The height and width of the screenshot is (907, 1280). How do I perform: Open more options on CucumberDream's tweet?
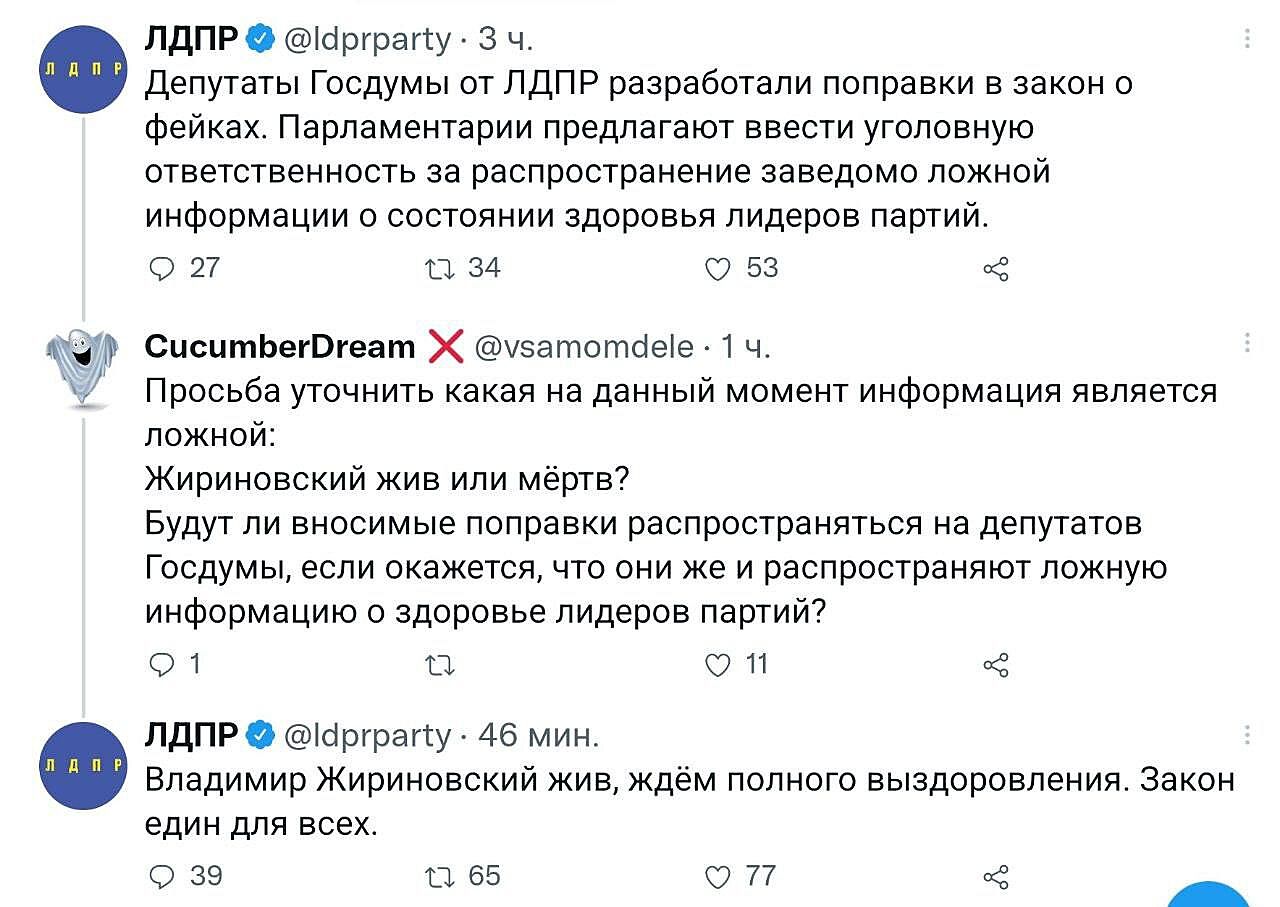click(x=1247, y=344)
